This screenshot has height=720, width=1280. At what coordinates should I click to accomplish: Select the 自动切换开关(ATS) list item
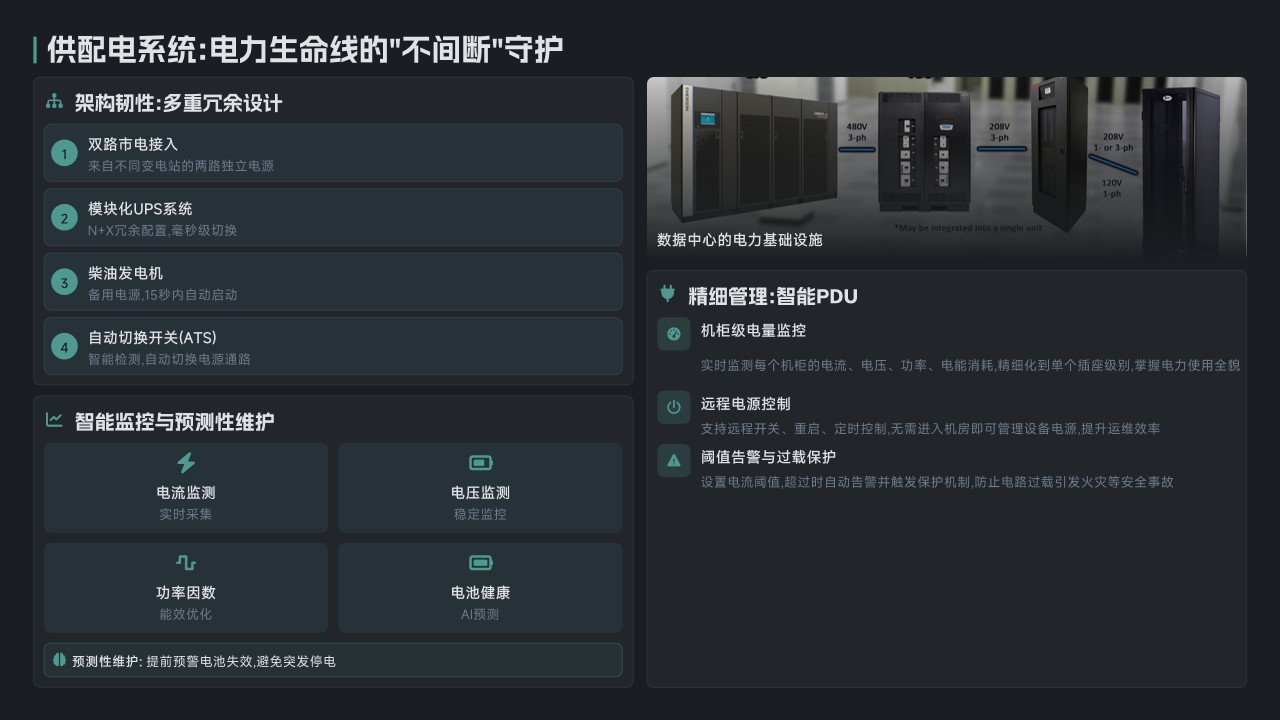332,346
